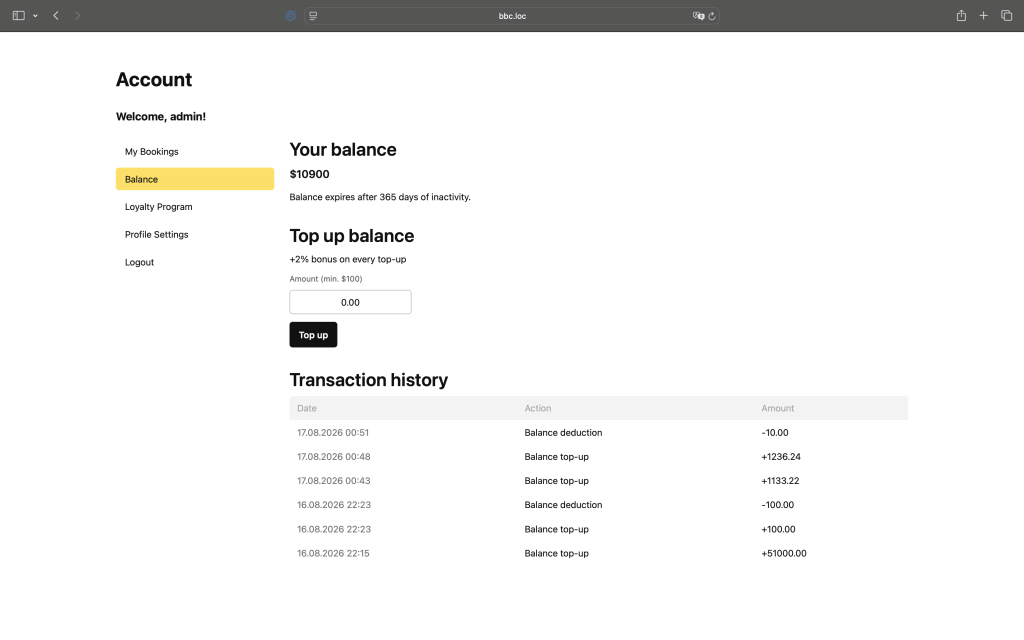The height and width of the screenshot is (640, 1024).
Task: Click the -100.00 amount value
Action: point(778,505)
